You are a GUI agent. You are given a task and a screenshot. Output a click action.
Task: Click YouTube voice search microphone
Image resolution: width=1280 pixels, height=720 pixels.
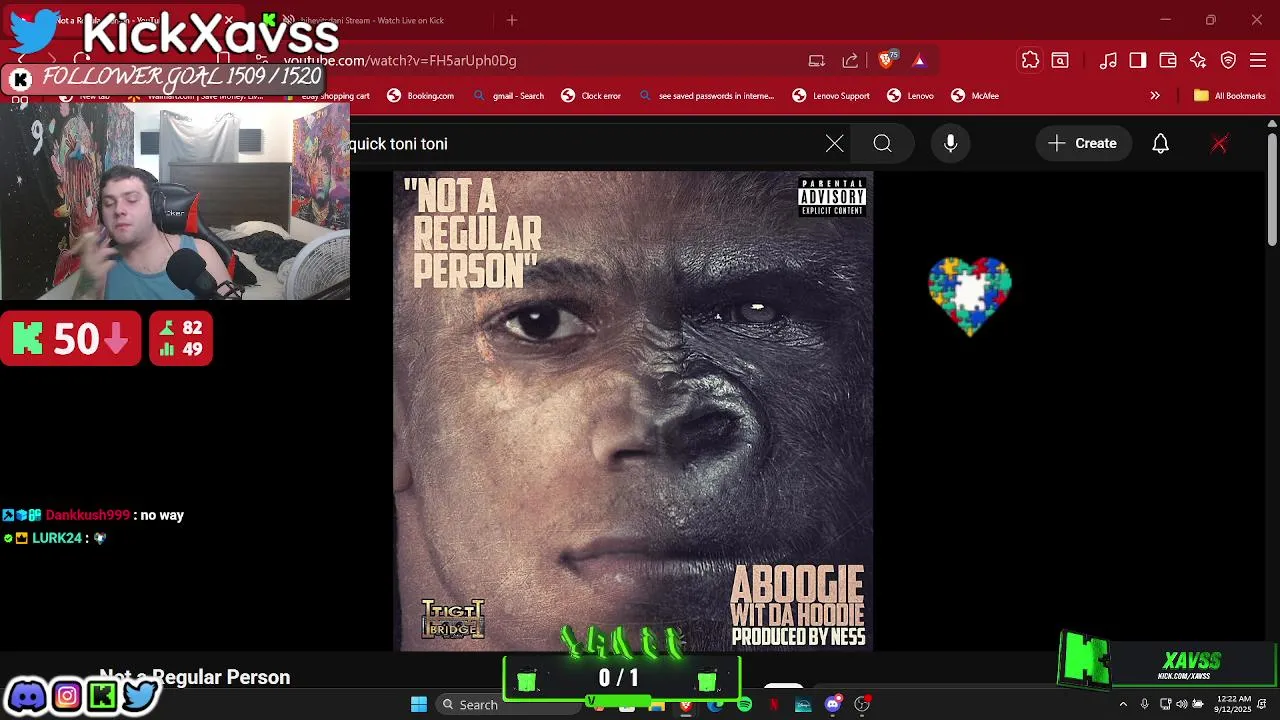950,143
